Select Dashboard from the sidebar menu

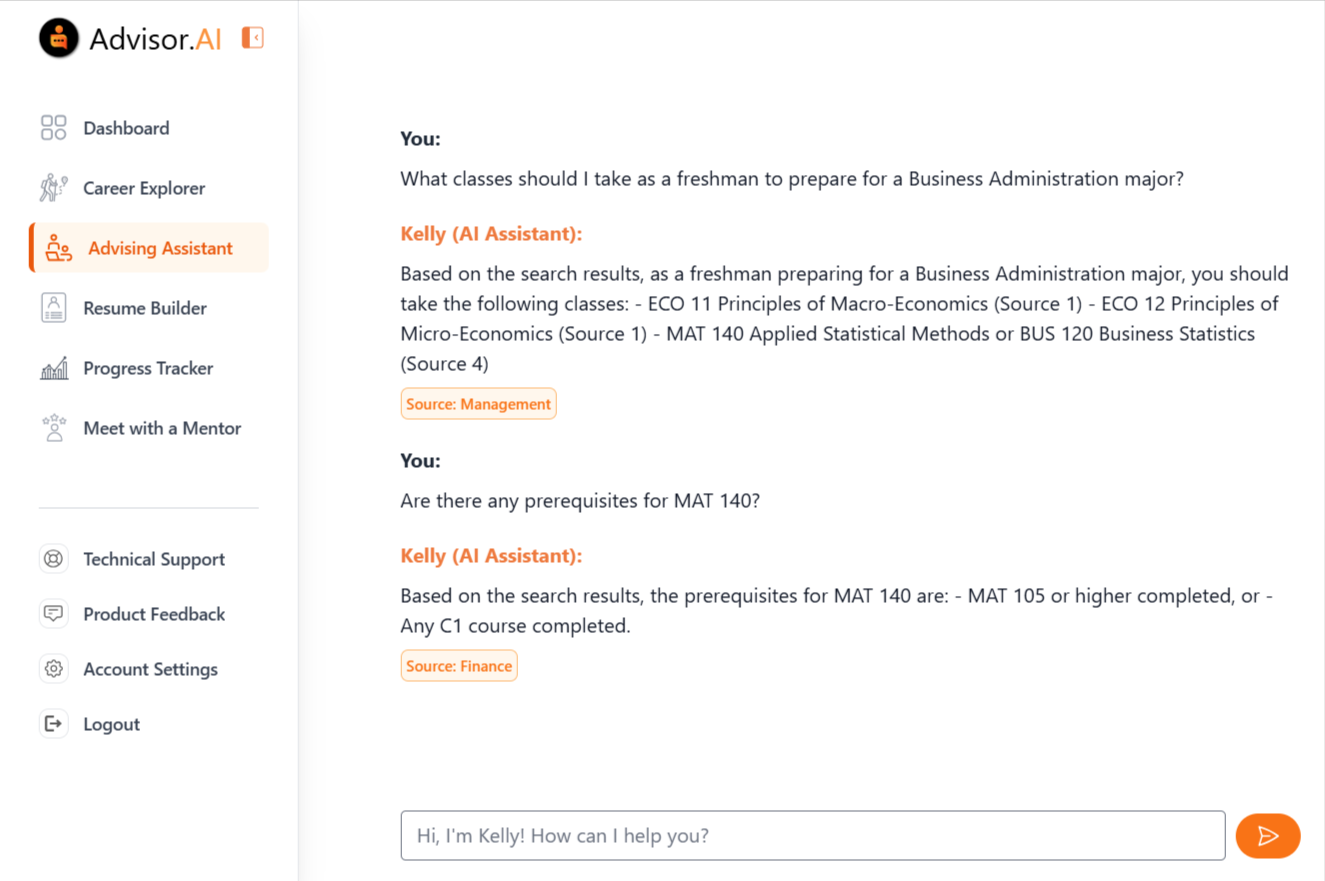[x=126, y=127]
